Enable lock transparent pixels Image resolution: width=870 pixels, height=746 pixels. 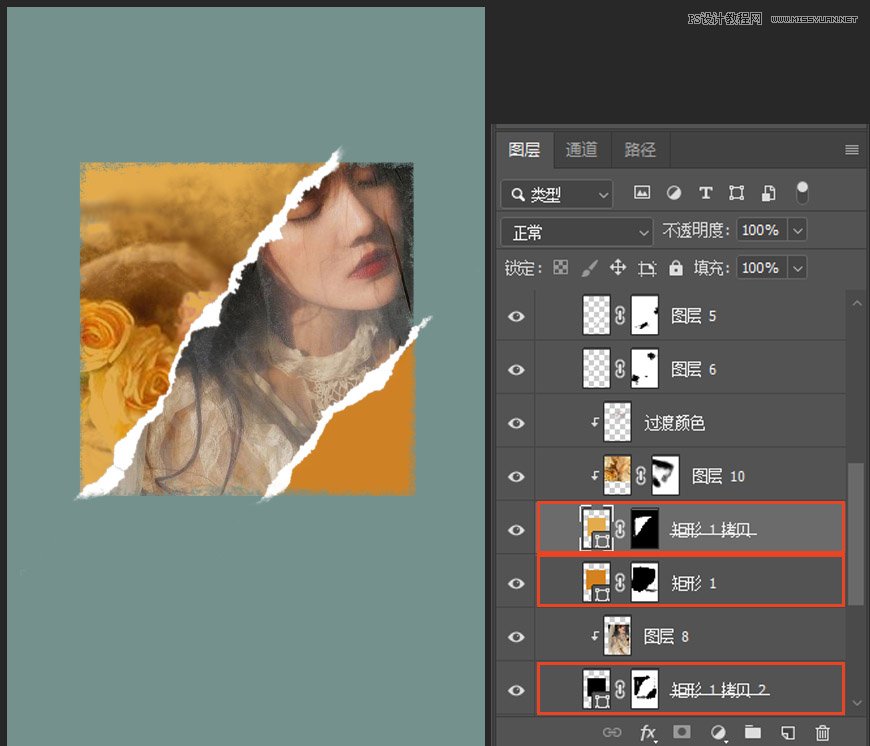(x=560, y=268)
